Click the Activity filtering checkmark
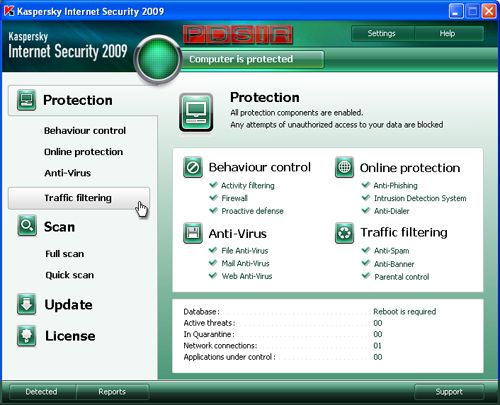 (x=213, y=184)
